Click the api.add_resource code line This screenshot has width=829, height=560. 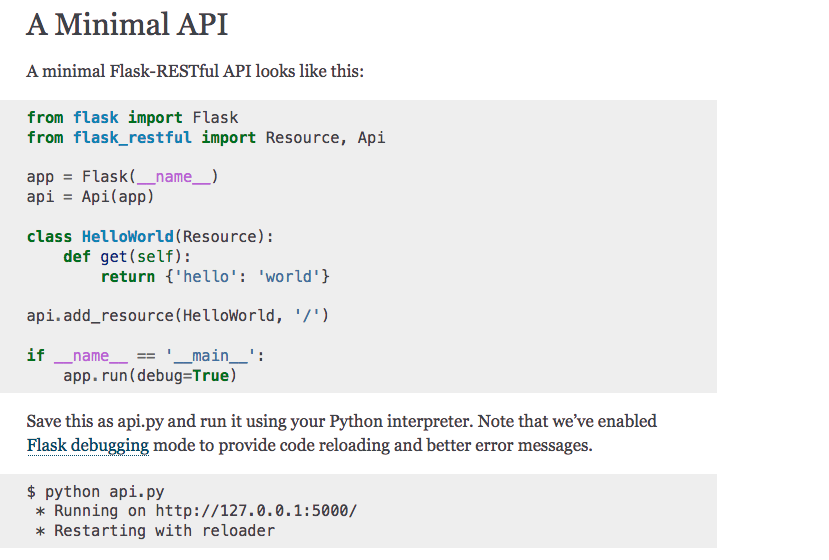[x=177, y=316]
